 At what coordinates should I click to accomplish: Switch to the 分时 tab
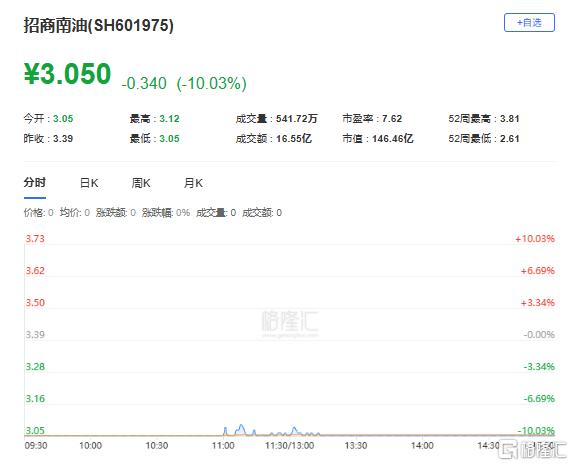click(x=35, y=182)
